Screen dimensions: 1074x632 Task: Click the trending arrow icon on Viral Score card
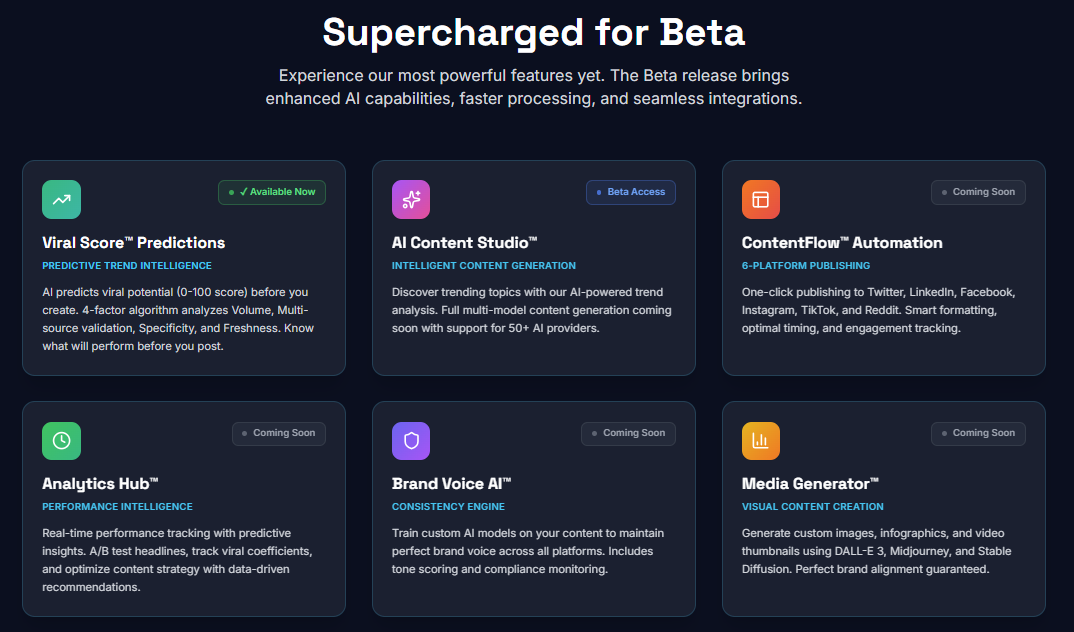[61, 199]
